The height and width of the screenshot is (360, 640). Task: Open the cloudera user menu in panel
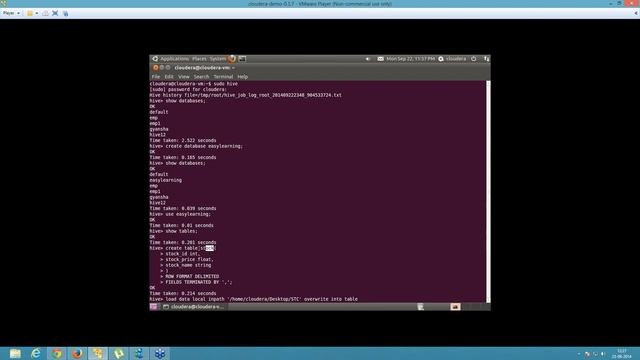pyautogui.click(x=452, y=59)
